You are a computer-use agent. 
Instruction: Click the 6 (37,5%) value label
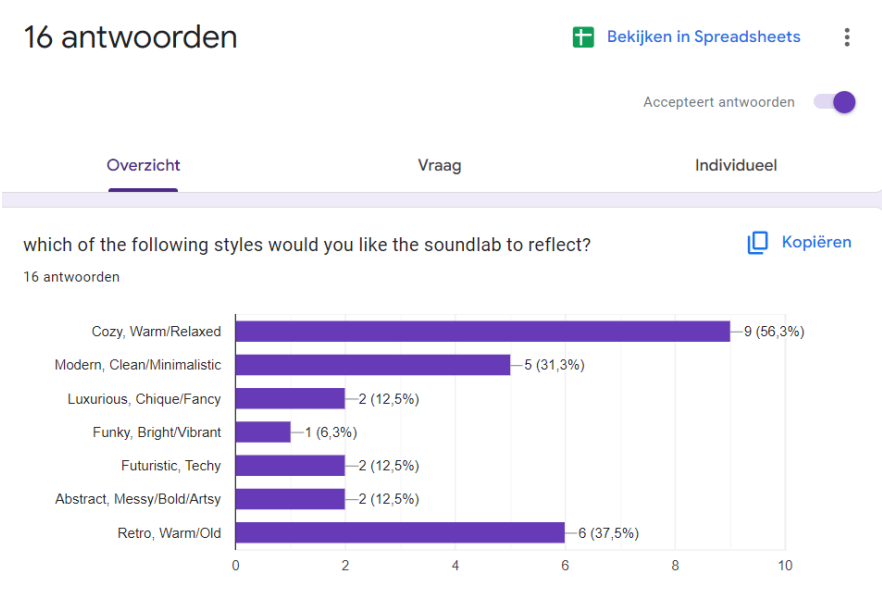click(x=608, y=533)
